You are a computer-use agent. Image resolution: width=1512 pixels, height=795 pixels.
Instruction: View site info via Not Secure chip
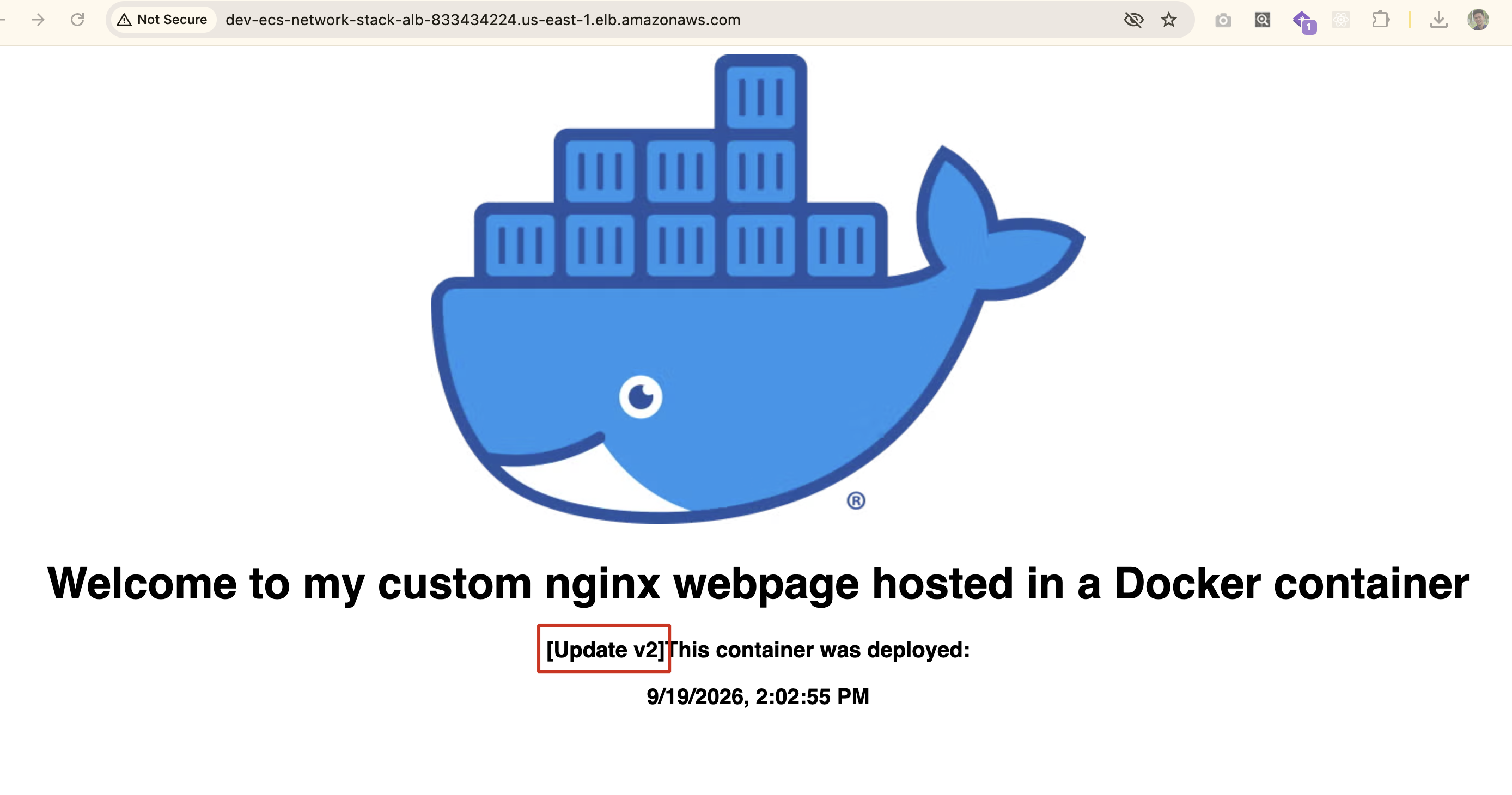pos(162,20)
